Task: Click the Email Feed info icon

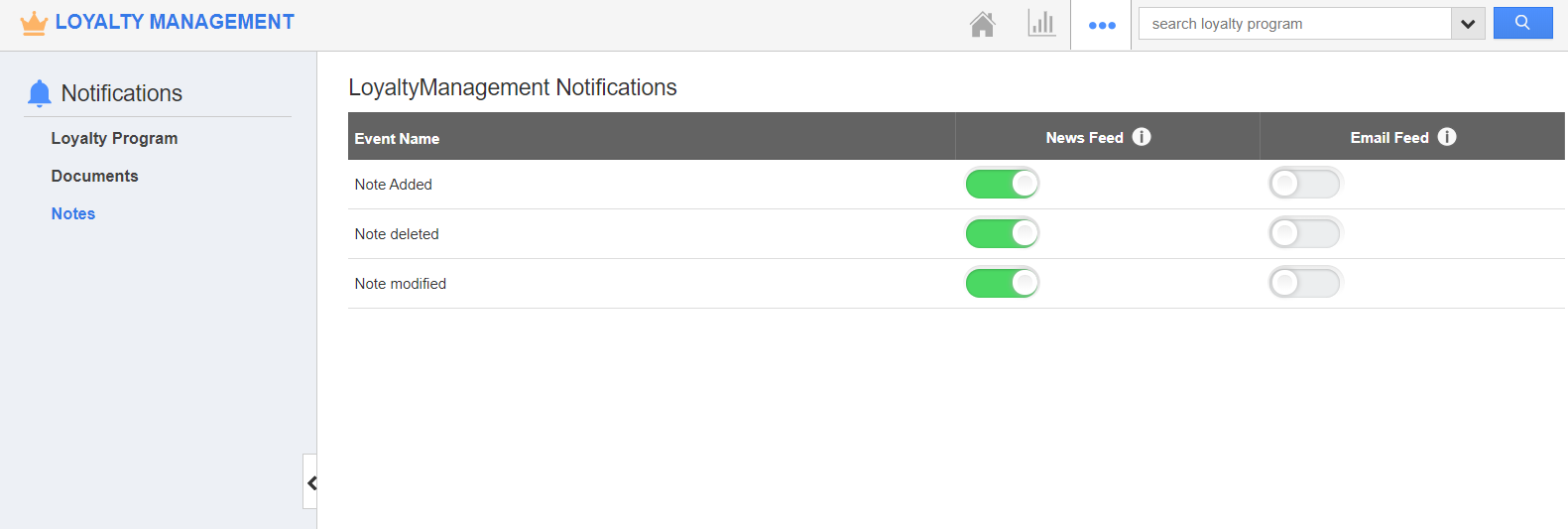Action: coord(1447,137)
